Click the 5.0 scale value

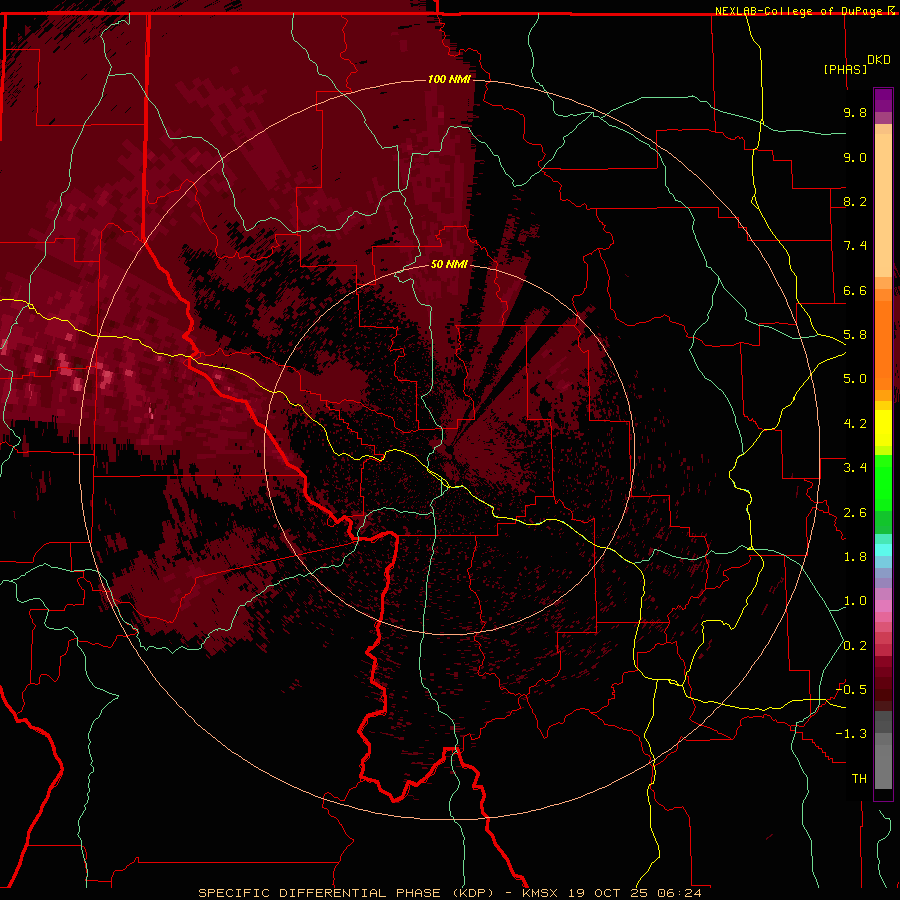855,379
